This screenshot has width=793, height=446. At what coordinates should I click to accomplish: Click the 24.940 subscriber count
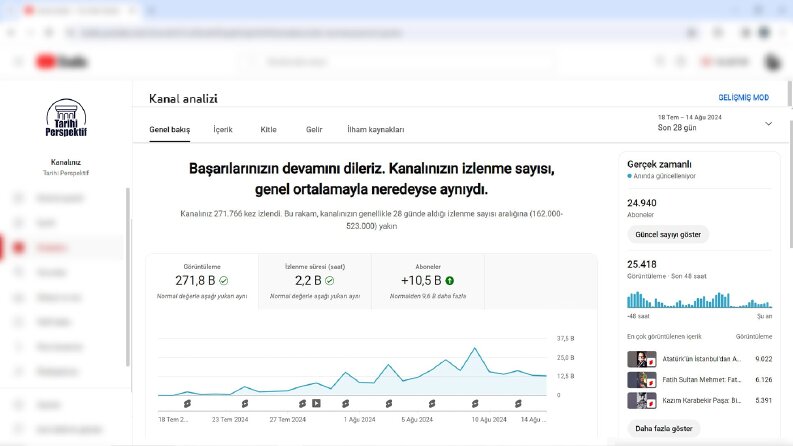(642, 203)
